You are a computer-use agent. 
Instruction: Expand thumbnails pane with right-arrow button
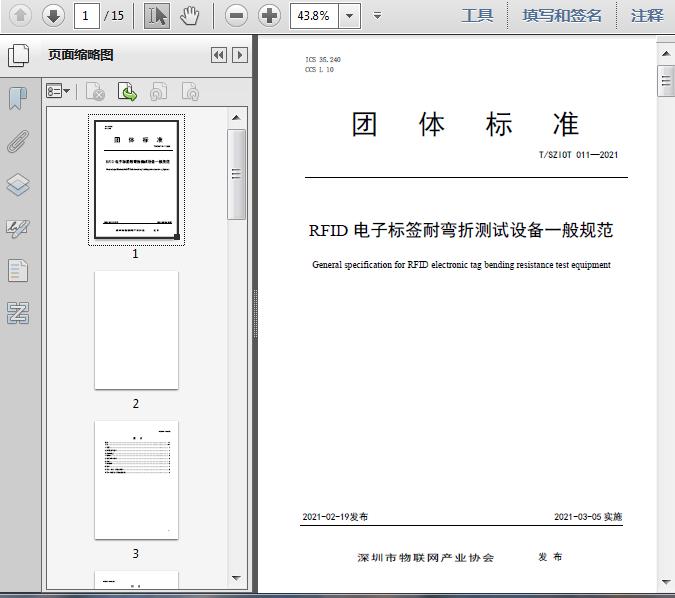click(x=240, y=55)
